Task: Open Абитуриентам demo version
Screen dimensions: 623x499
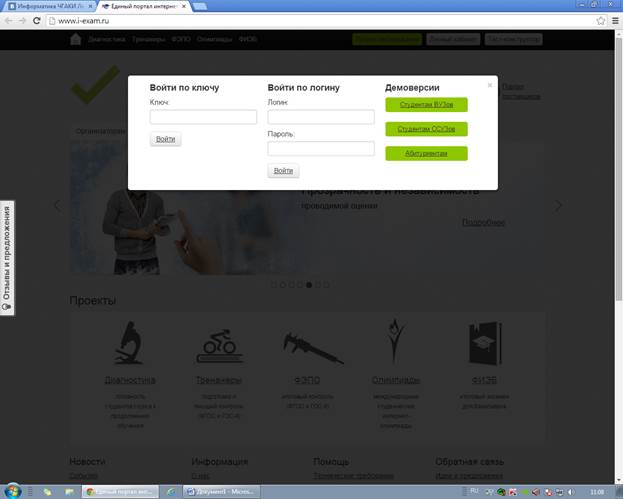Action: (x=426, y=153)
